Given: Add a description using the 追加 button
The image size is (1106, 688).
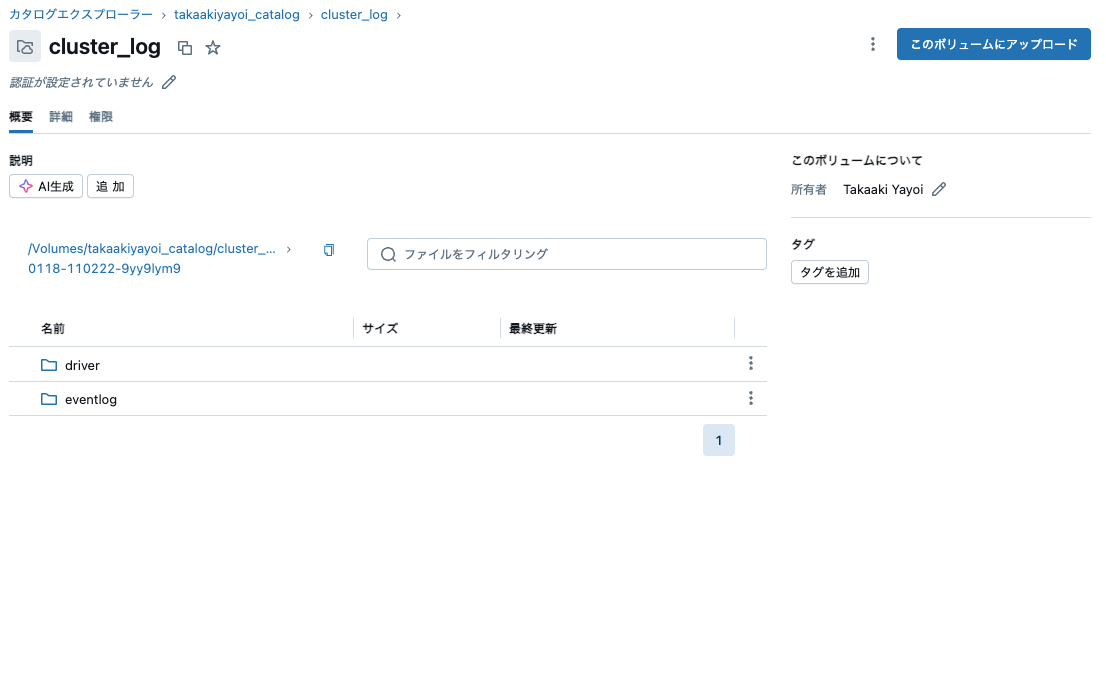Looking at the screenshot, I should point(110,186).
